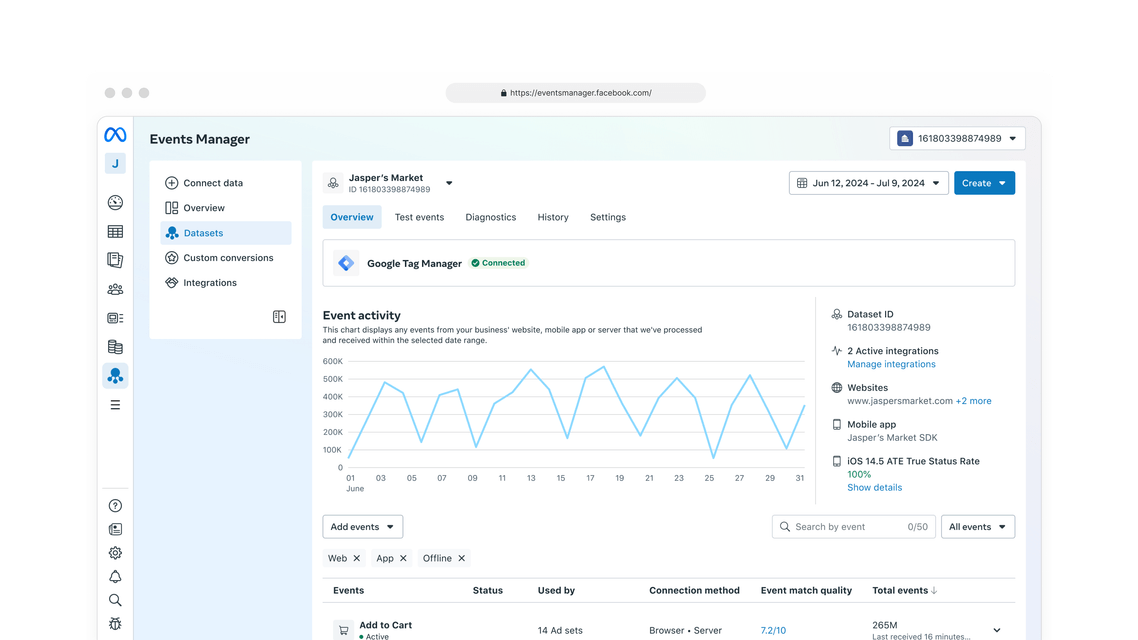Select Integrations in side menu

click(x=226, y=283)
